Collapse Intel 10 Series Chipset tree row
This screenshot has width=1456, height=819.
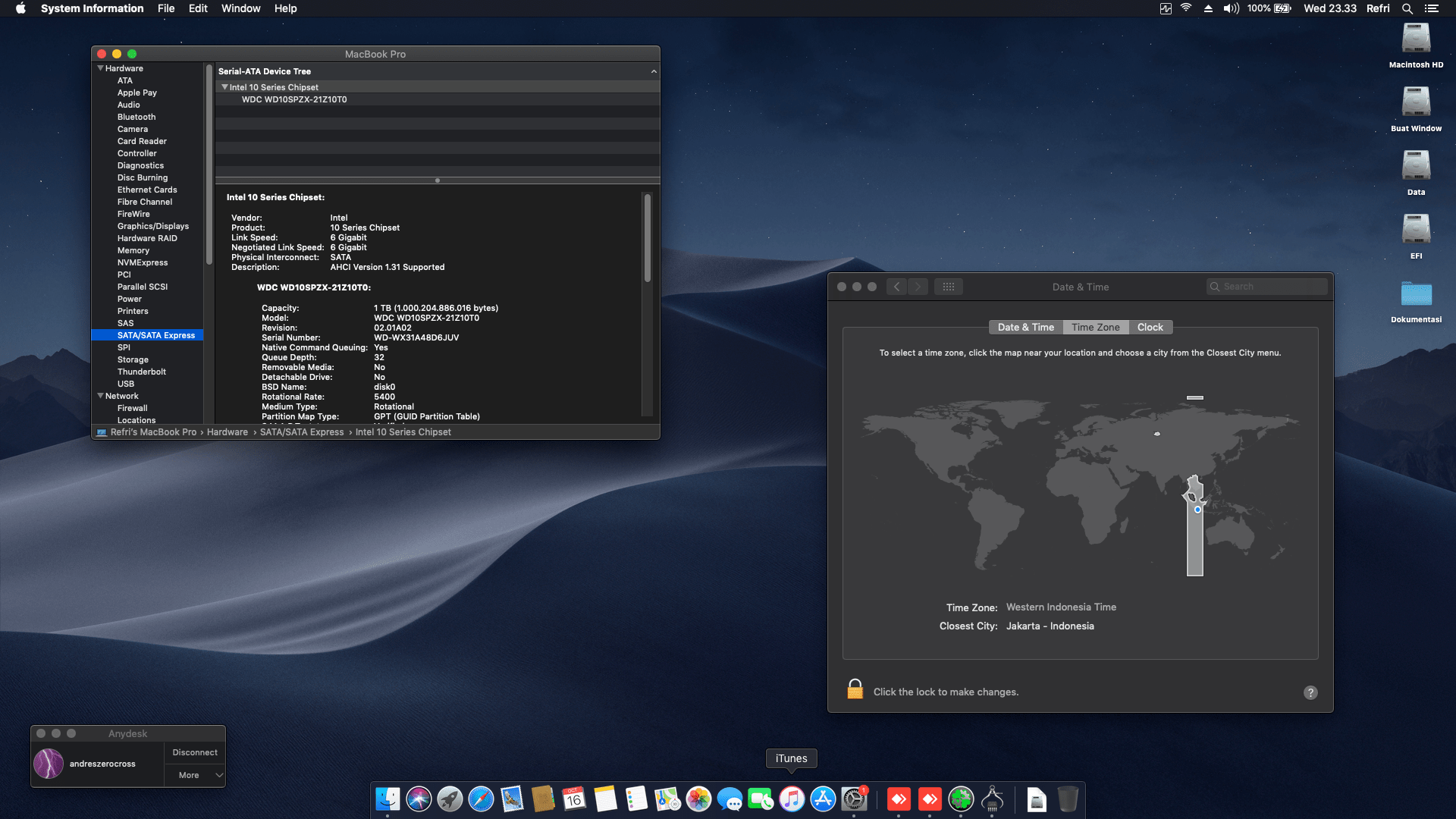tap(224, 87)
